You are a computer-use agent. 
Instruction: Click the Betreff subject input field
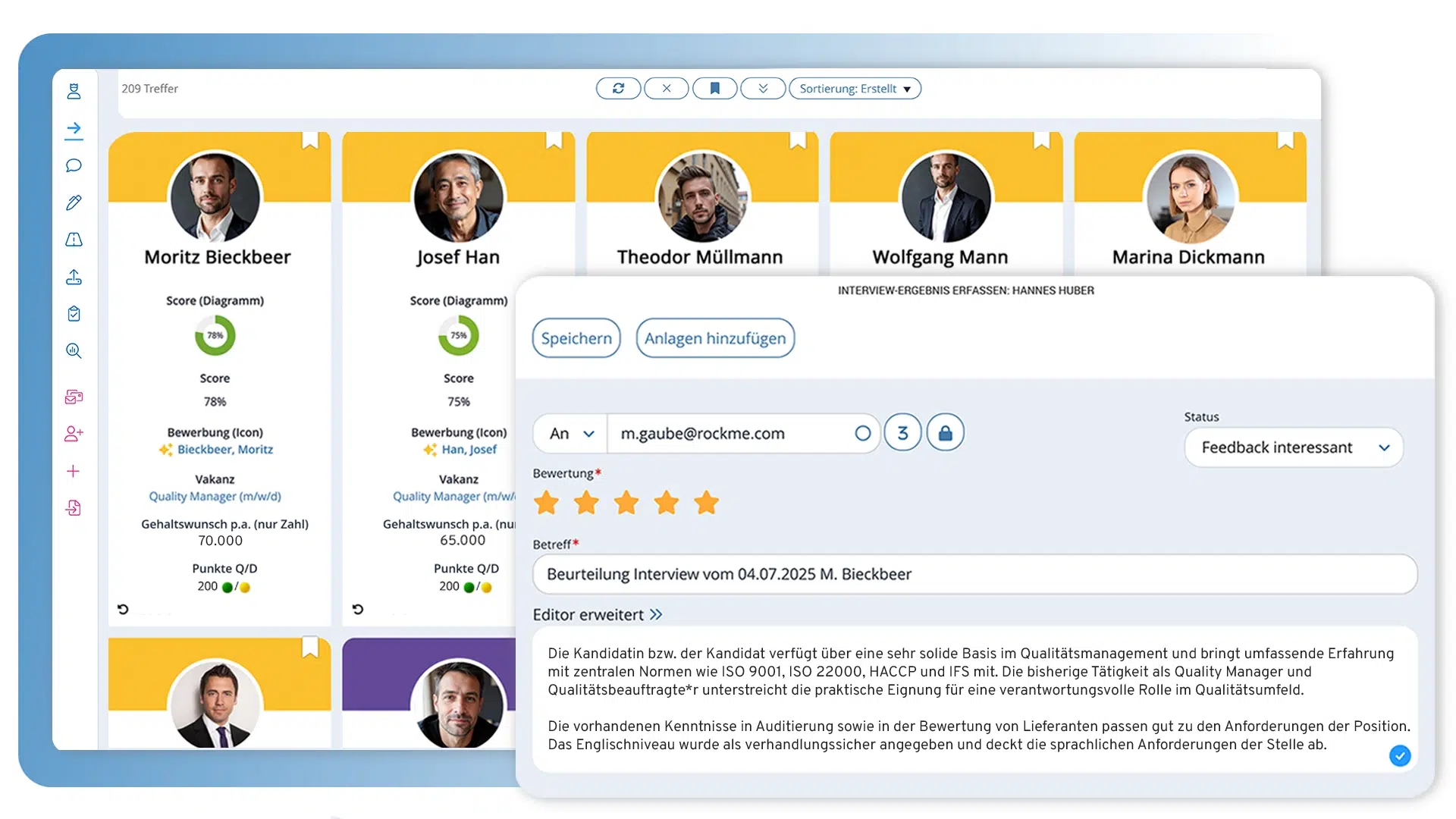point(974,574)
